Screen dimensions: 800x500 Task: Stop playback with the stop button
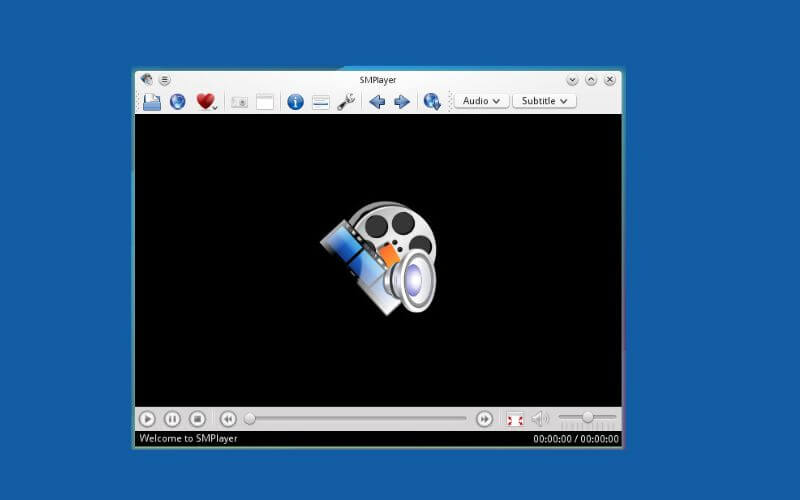(x=198, y=419)
